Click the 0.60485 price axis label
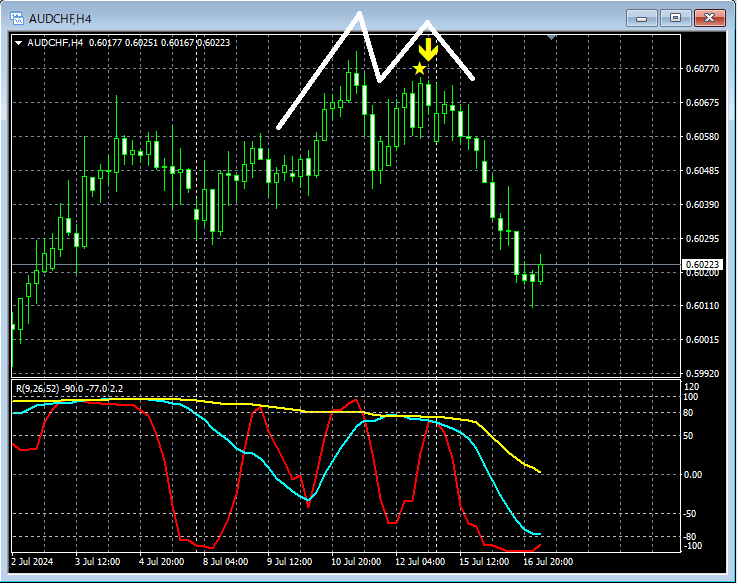 (702, 170)
